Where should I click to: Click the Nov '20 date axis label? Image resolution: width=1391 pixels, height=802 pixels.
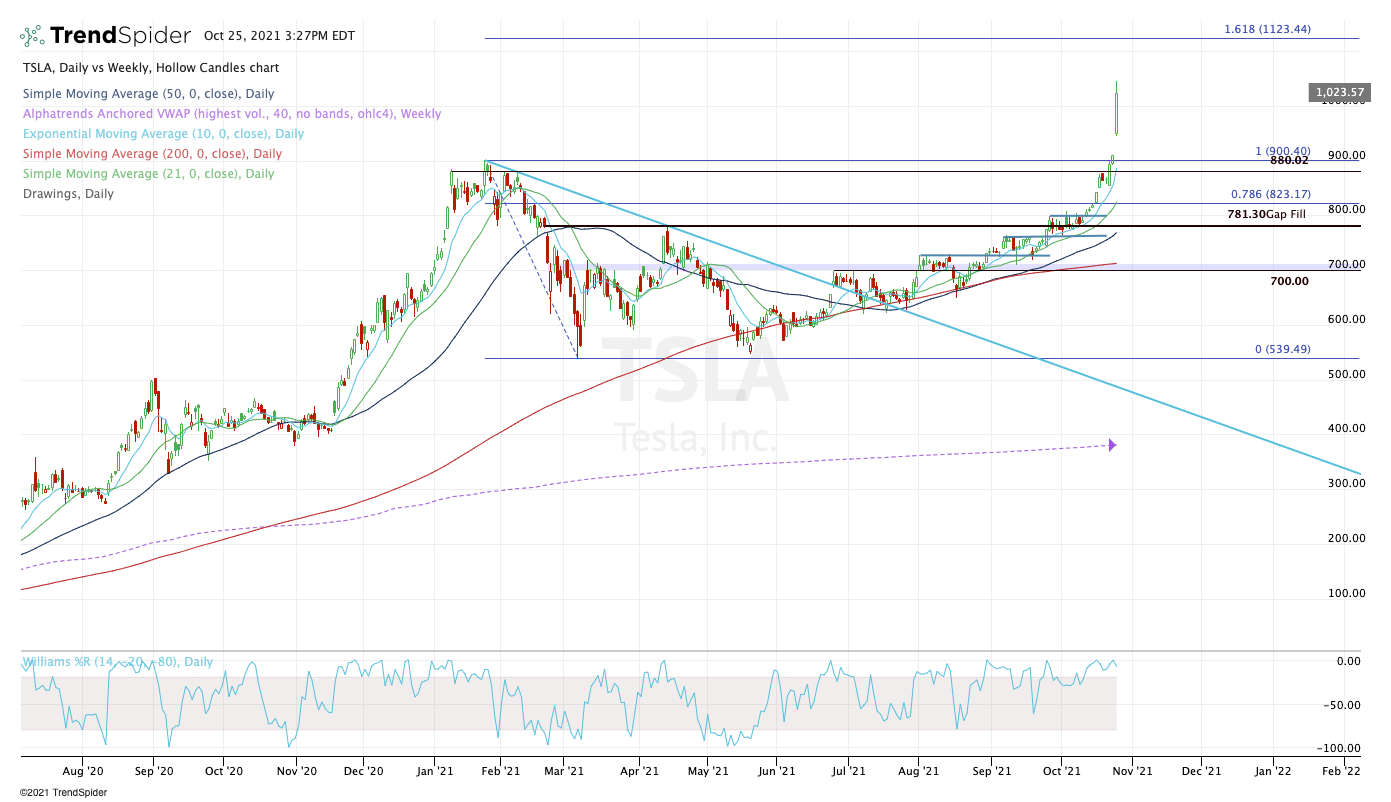coord(296,772)
